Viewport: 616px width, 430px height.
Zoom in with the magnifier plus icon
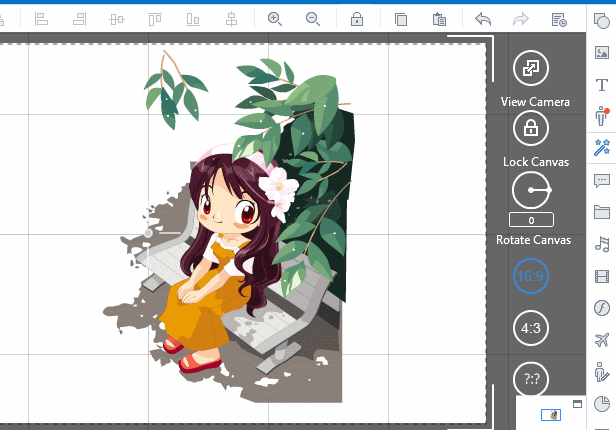point(275,19)
